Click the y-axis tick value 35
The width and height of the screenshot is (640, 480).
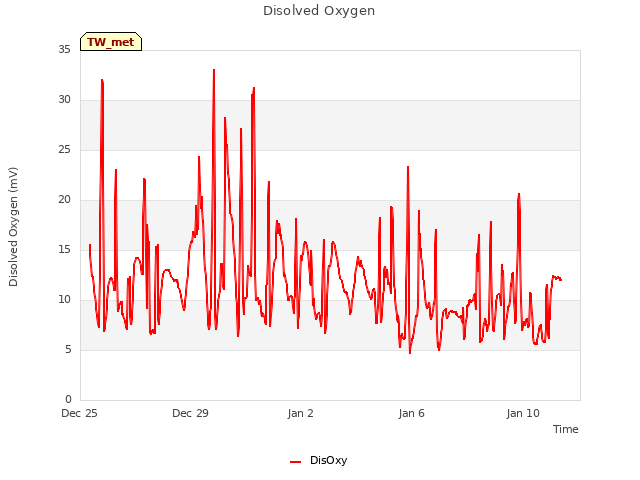click(64, 49)
